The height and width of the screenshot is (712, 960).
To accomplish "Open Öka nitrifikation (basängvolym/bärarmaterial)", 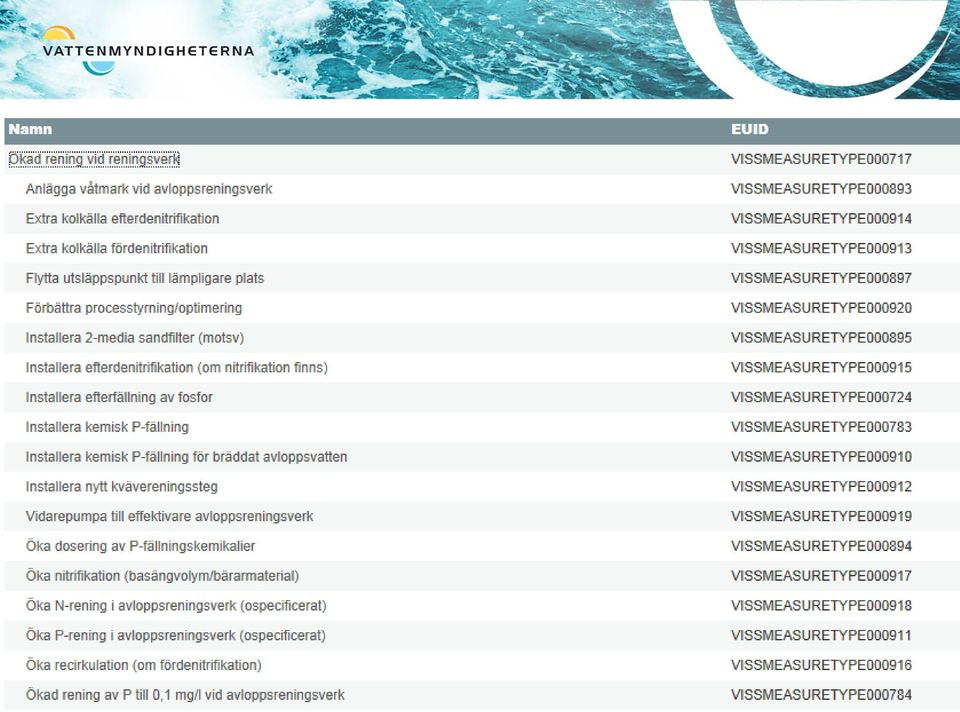I will [162, 576].
